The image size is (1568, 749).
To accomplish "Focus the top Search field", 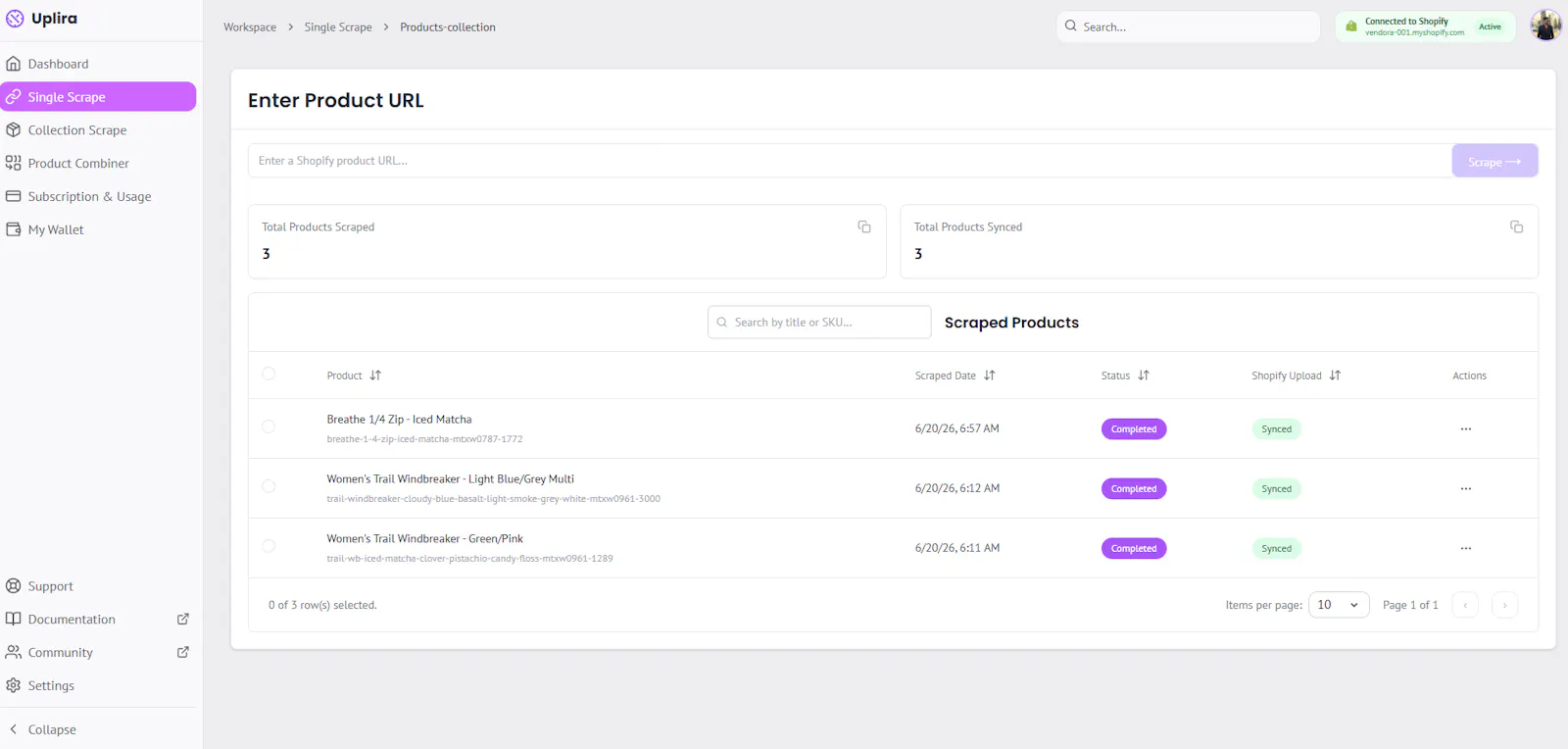I will pos(1188,26).
